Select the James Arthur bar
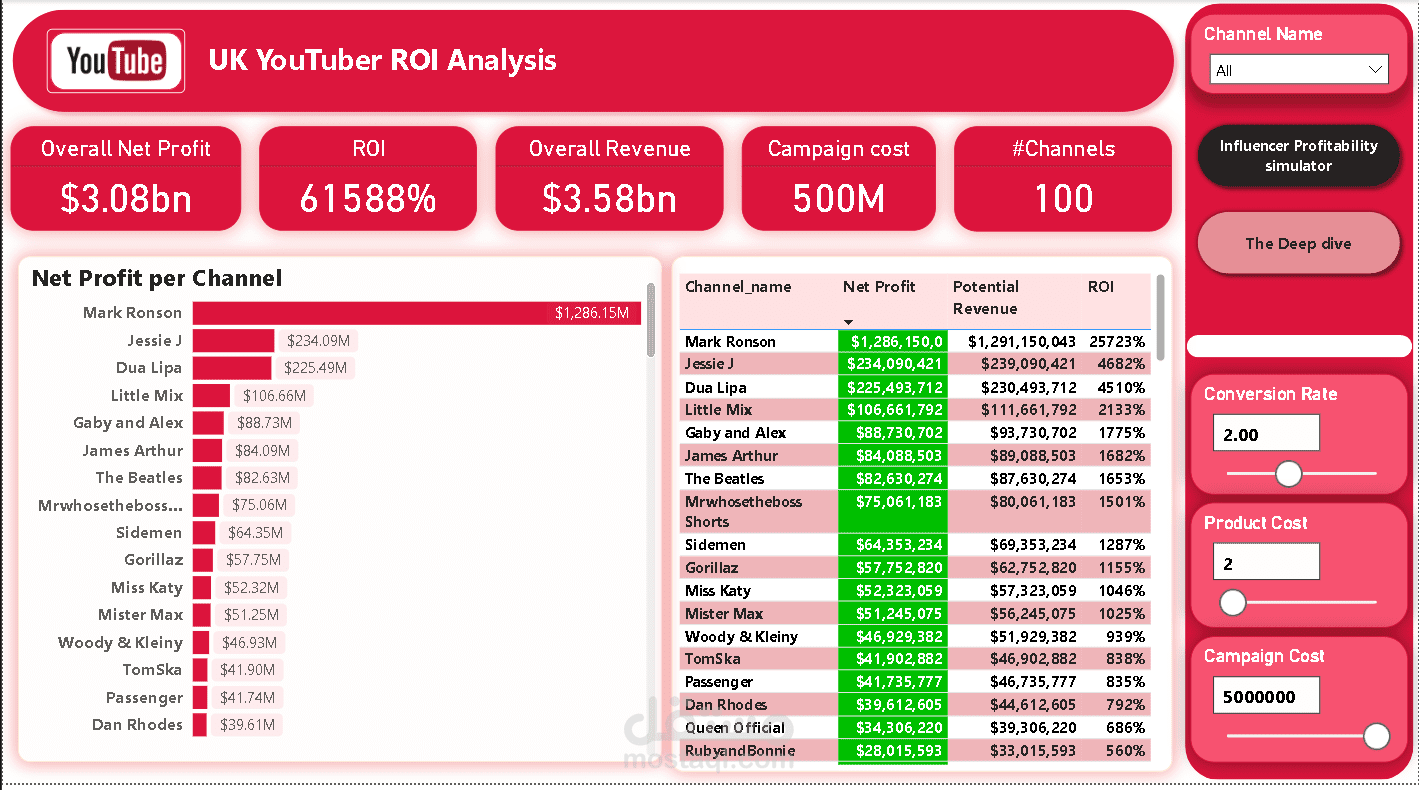 point(207,451)
